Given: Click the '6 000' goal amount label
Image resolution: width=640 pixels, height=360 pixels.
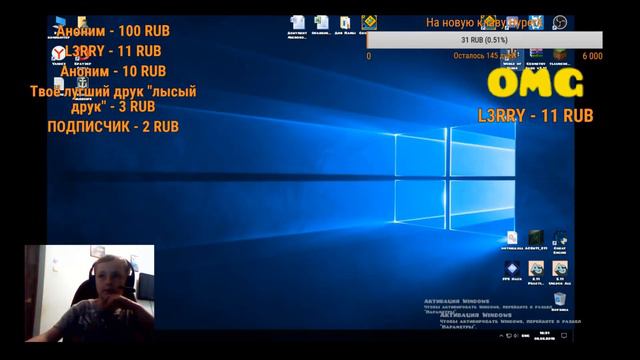Looking at the screenshot, I should (592, 56).
